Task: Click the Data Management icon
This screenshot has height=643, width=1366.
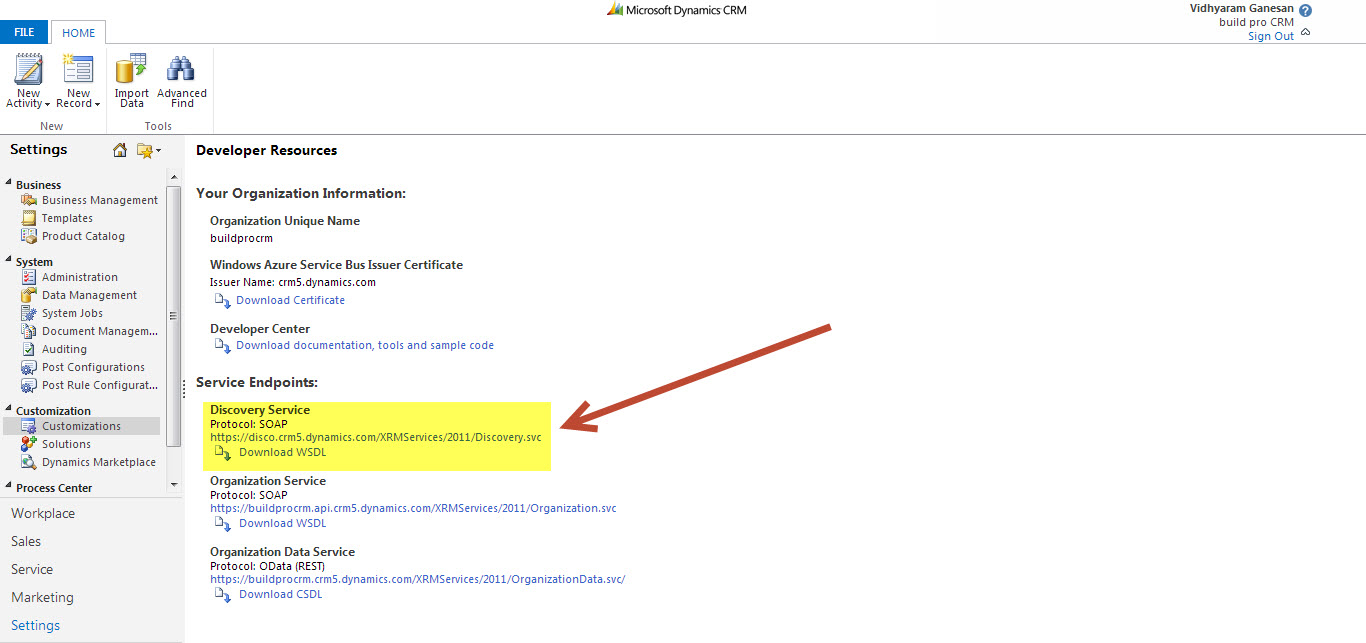Action: pyautogui.click(x=29, y=295)
